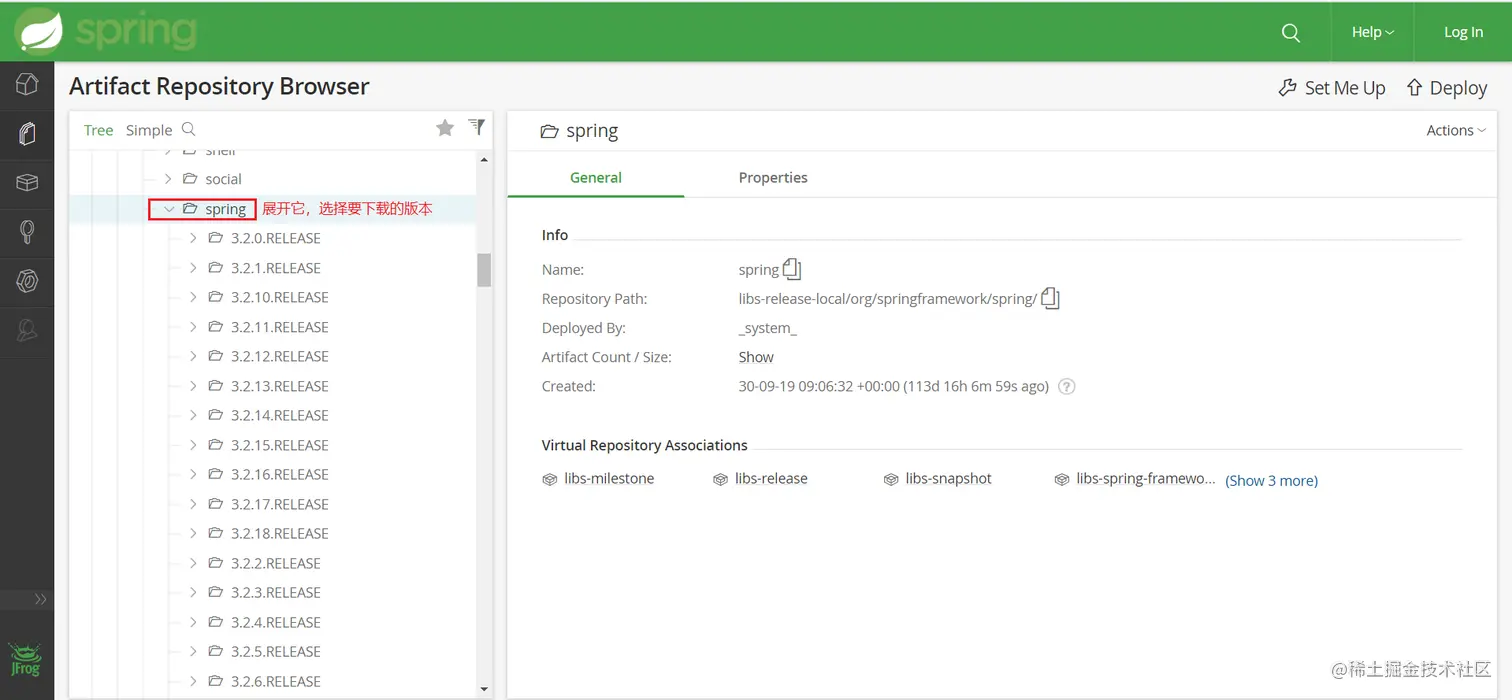Viewport: 1512px width, 700px height.
Task: Select the General tab
Action: coord(596,177)
